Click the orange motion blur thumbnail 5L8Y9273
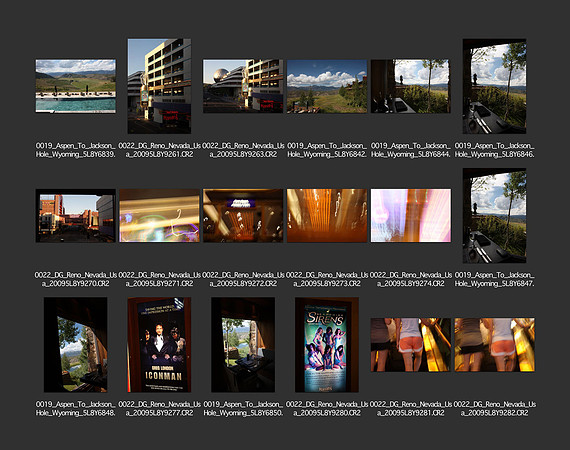Viewport: 570px width, 450px height. [x=327, y=216]
